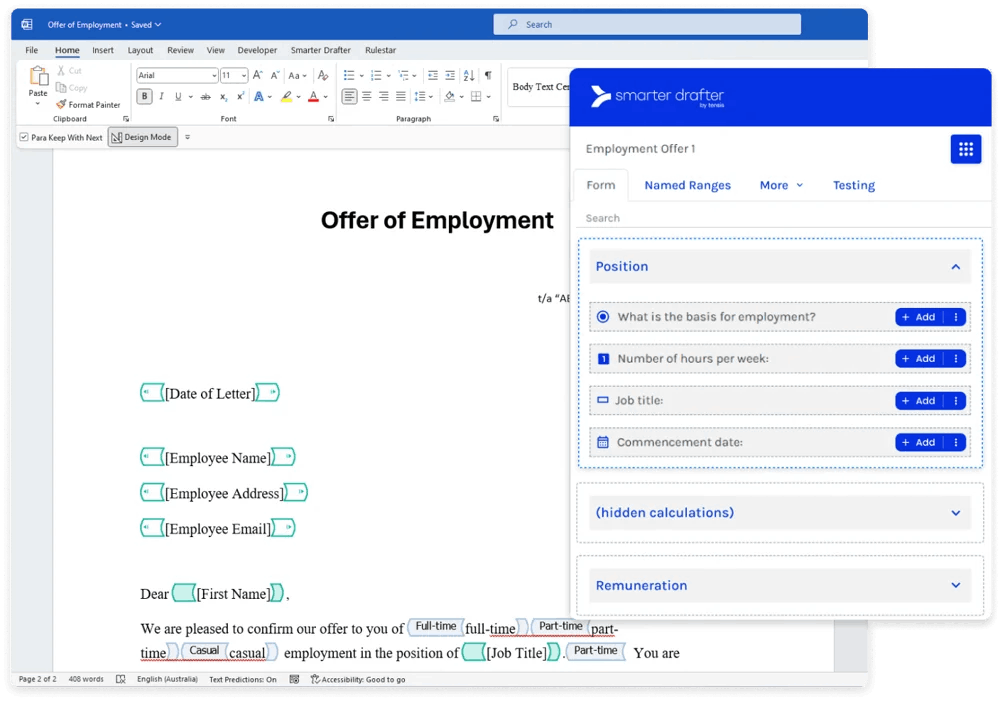The width and height of the screenshot is (1000, 701).
Task: Toggle the Para Keep With Next checkbox
Action: (x=24, y=137)
